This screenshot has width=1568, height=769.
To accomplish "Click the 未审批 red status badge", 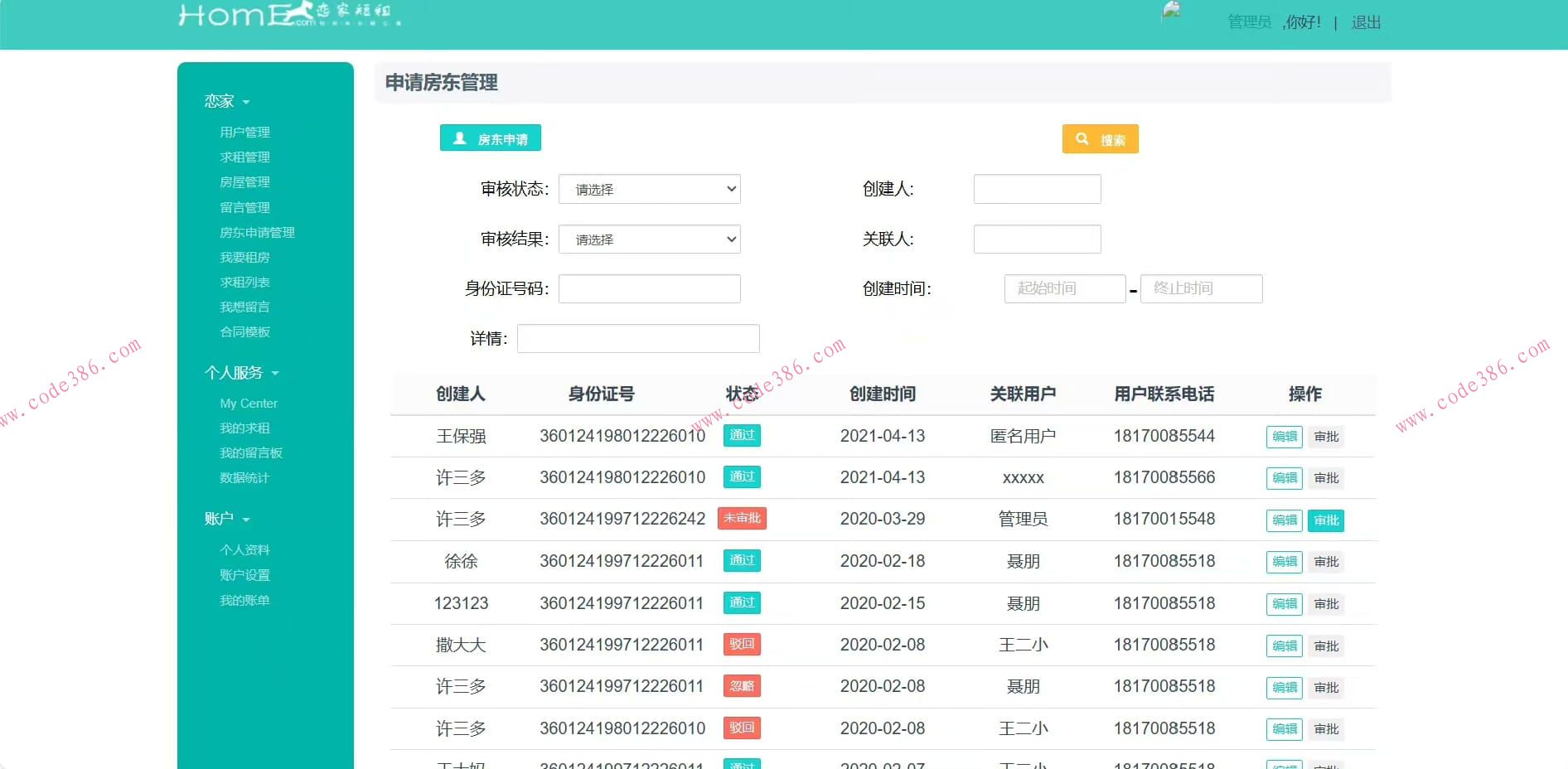I will coord(742,518).
